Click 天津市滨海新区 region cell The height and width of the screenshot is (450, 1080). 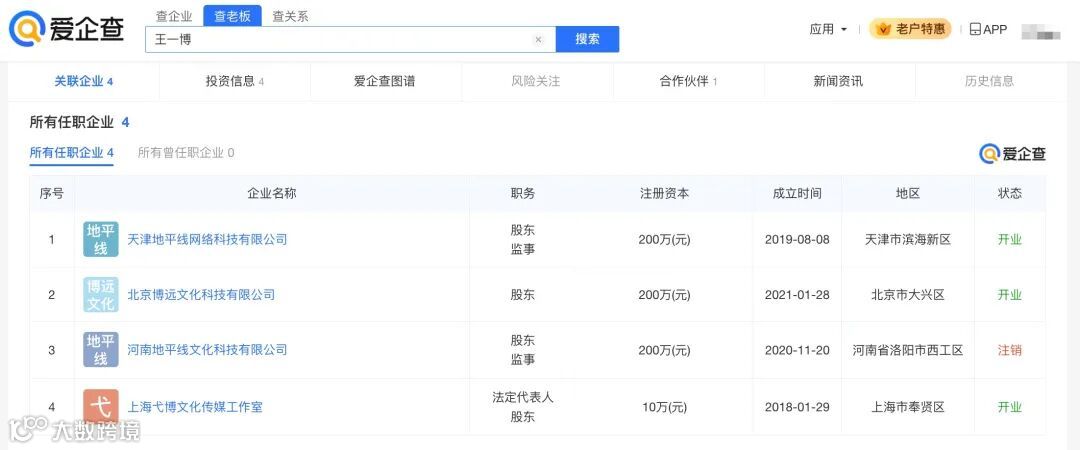click(908, 240)
